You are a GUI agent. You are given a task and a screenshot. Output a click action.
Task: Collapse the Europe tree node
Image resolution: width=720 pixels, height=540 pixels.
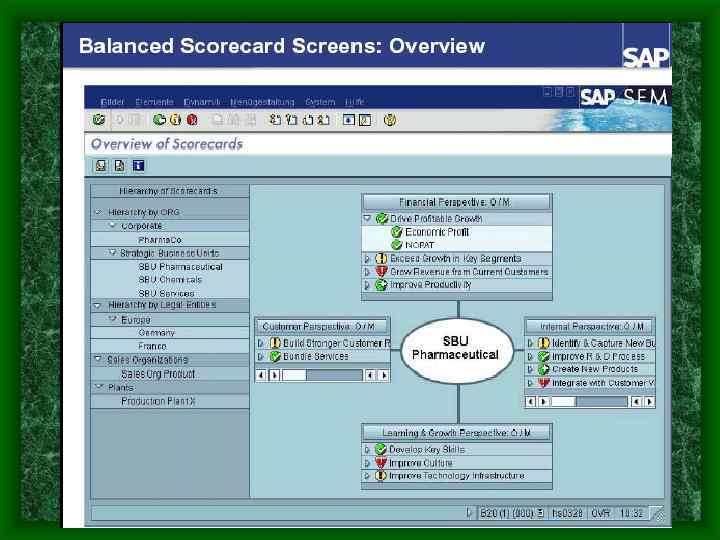point(112,319)
